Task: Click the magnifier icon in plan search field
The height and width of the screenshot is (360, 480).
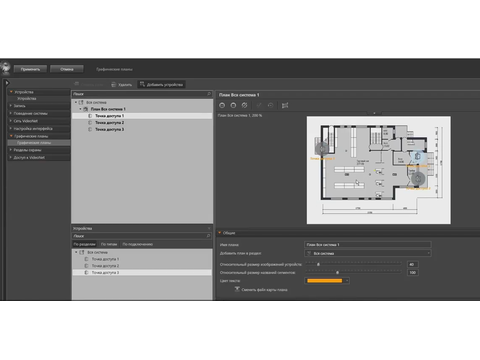Action: point(209,94)
